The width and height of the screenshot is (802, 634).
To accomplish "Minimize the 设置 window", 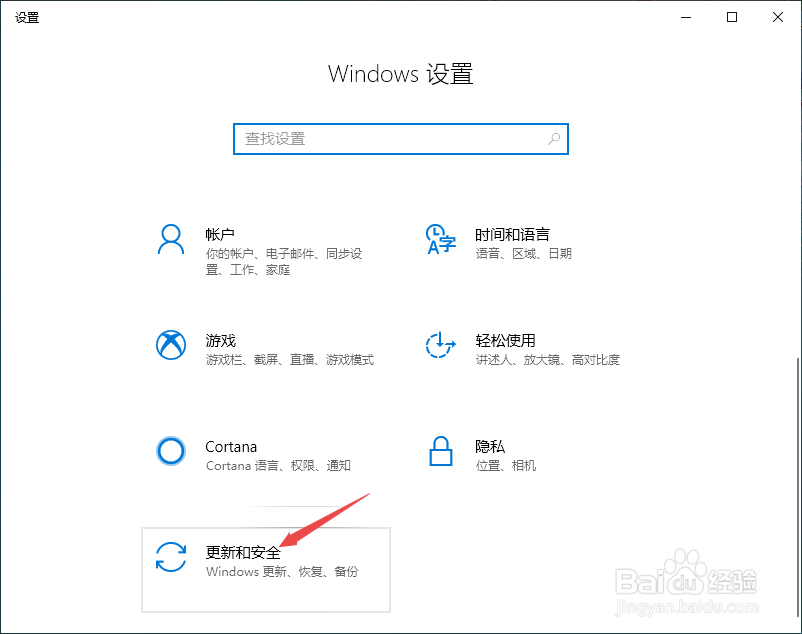I will pos(686,17).
